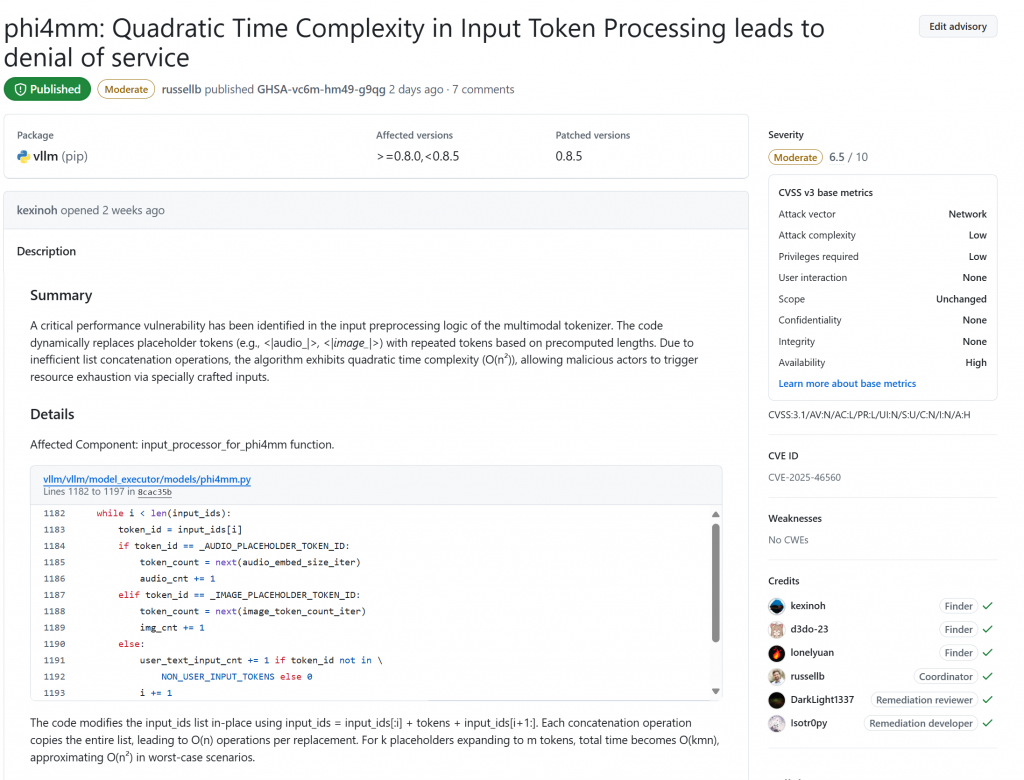Click the Remediation developer label
Image resolution: width=1024 pixels, height=780 pixels.
tap(921, 723)
